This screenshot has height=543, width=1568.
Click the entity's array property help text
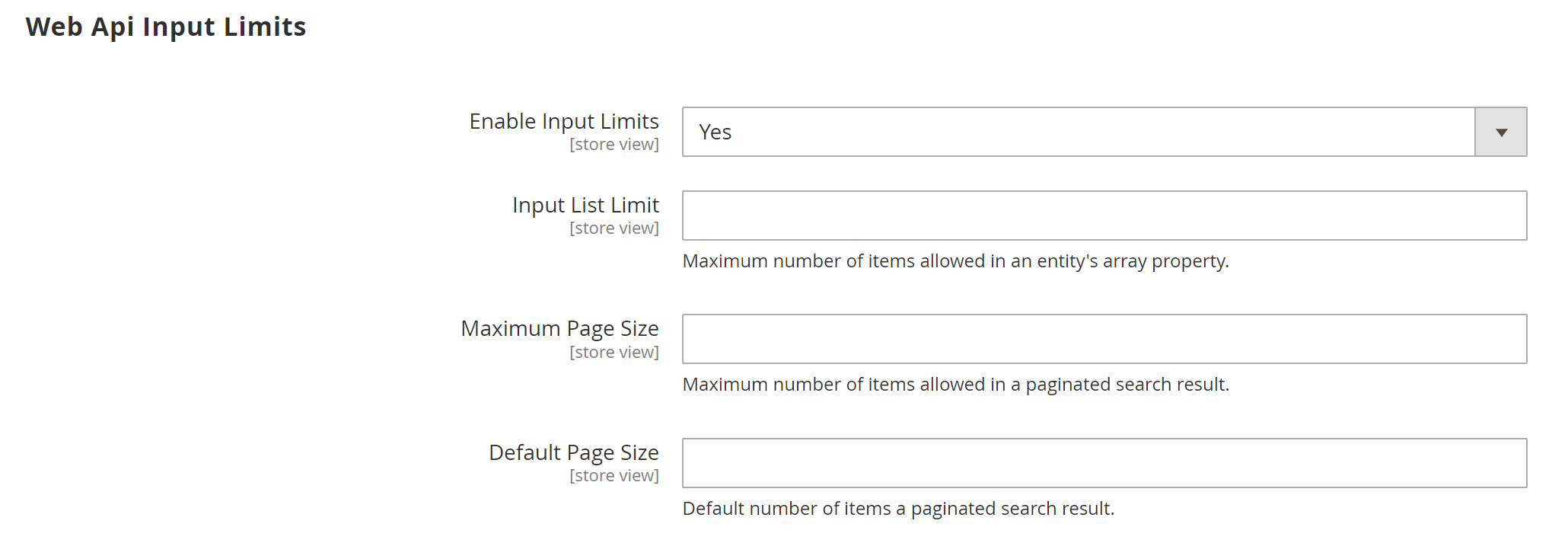tap(955, 261)
